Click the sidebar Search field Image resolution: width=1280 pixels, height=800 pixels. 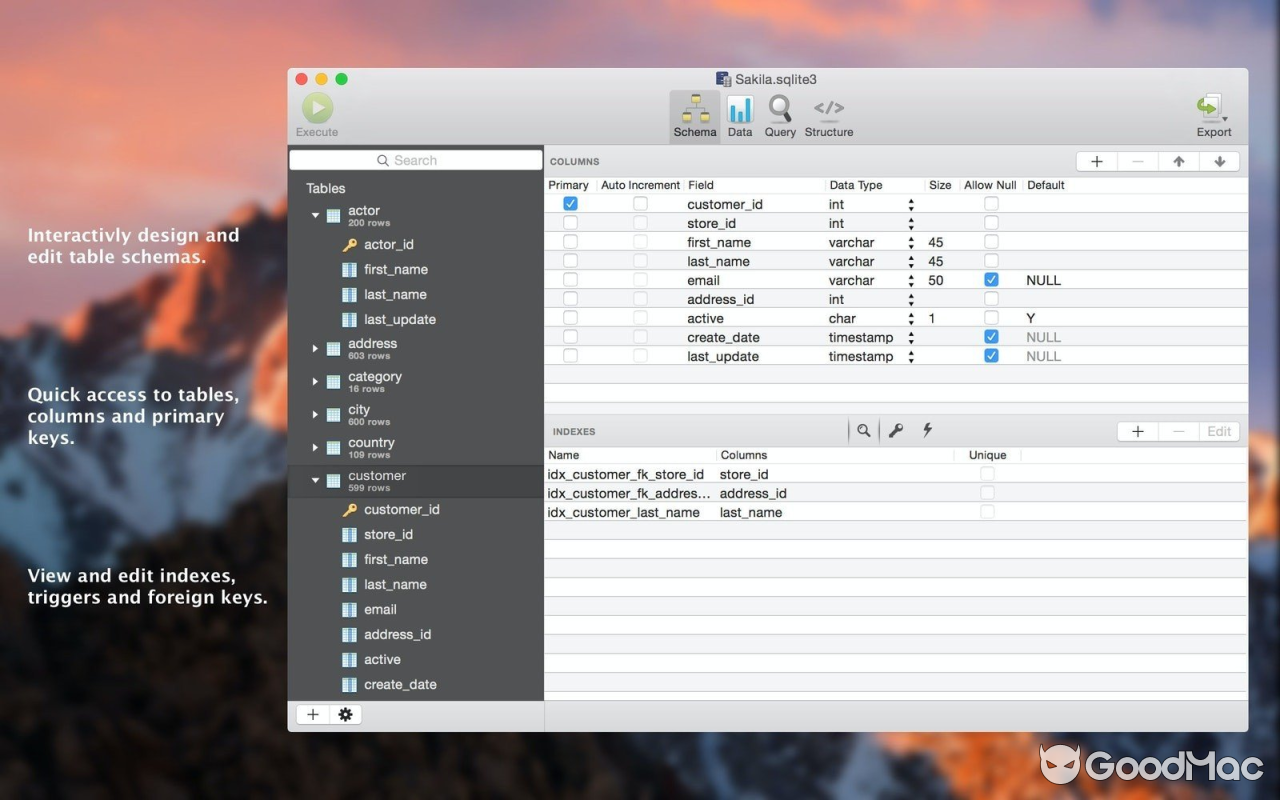(x=415, y=159)
